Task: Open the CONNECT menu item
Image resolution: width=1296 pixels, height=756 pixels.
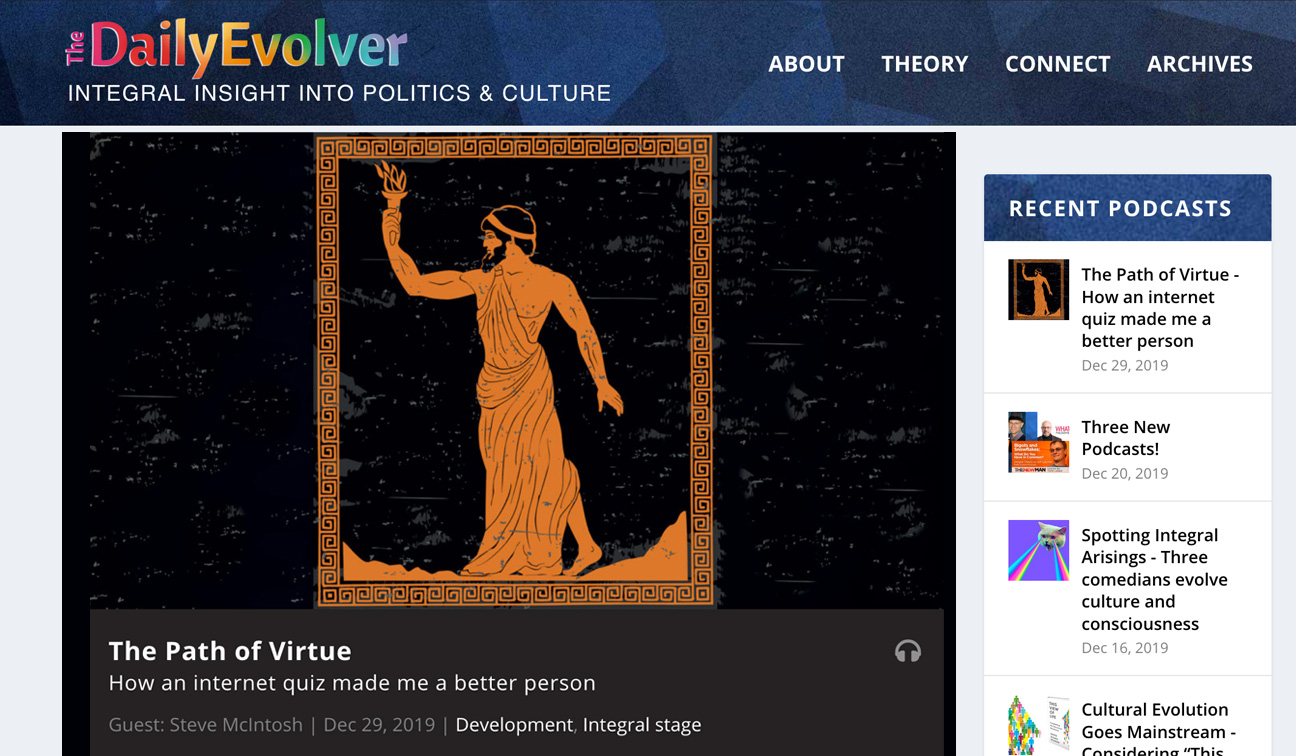Action: click(x=1057, y=64)
